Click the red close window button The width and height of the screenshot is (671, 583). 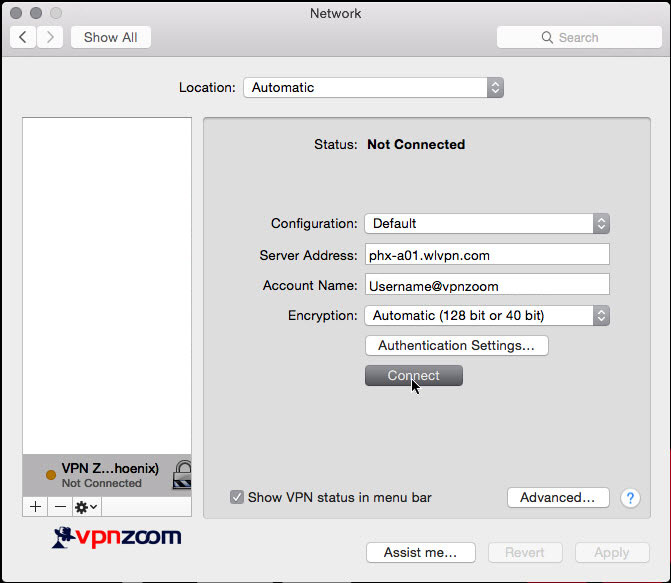[16, 13]
